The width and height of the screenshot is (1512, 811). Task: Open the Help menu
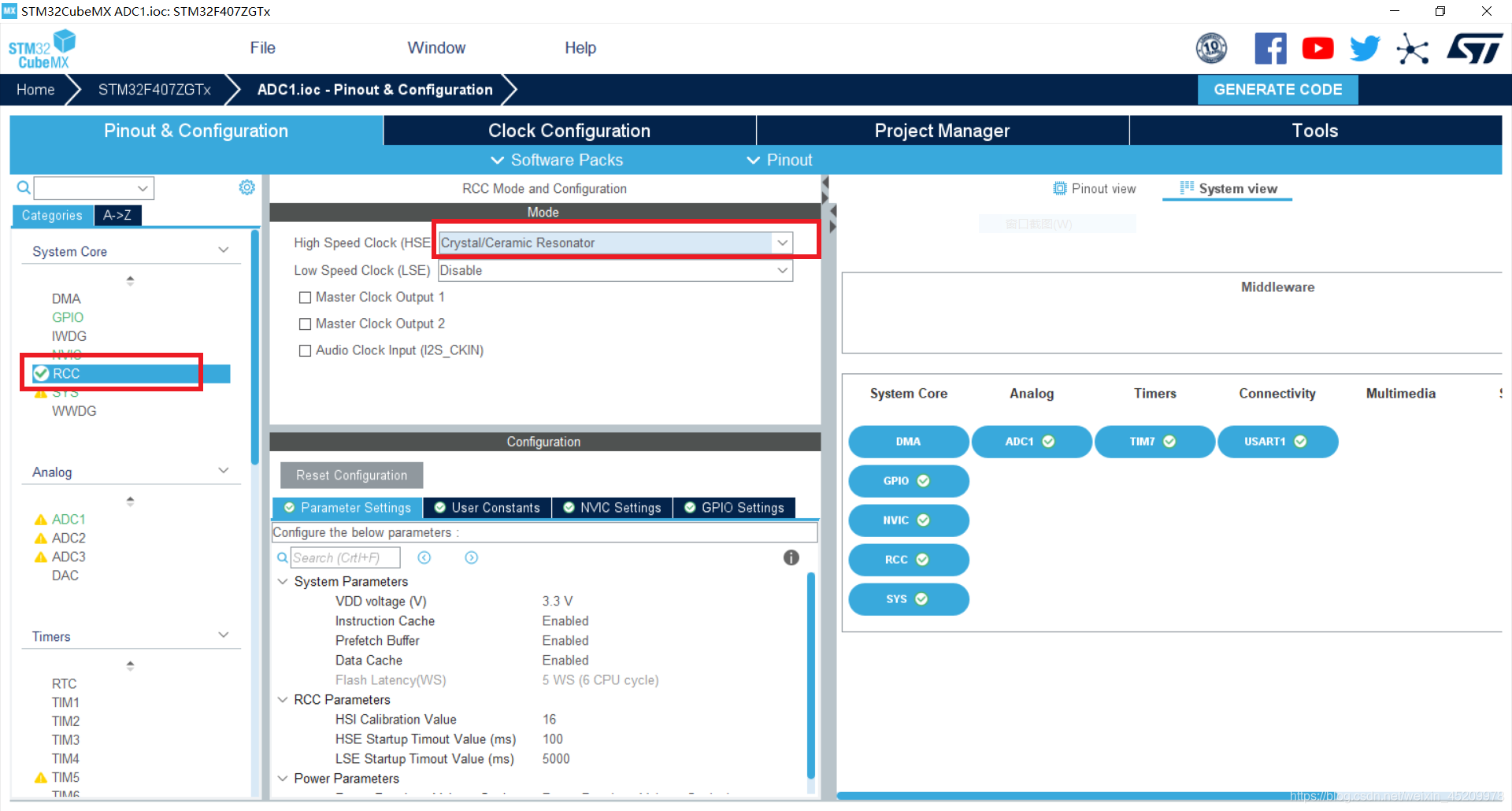(580, 48)
